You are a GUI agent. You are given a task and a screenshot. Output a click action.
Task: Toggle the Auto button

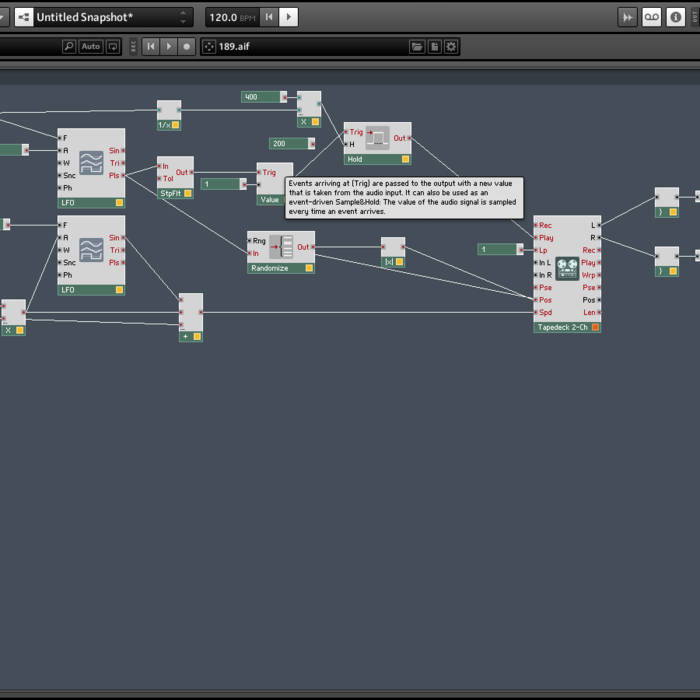pyautogui.click(x=91, y=46)
